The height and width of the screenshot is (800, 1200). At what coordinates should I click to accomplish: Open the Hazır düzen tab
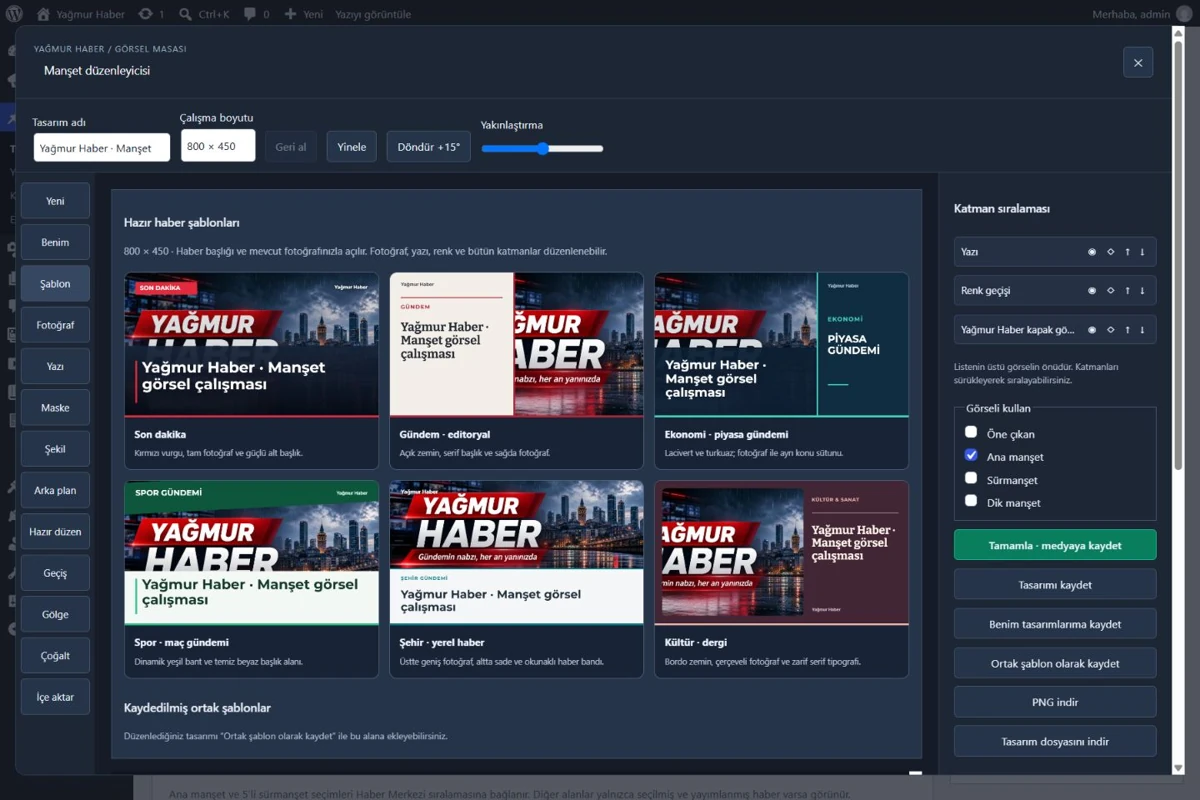pos(55,532)
